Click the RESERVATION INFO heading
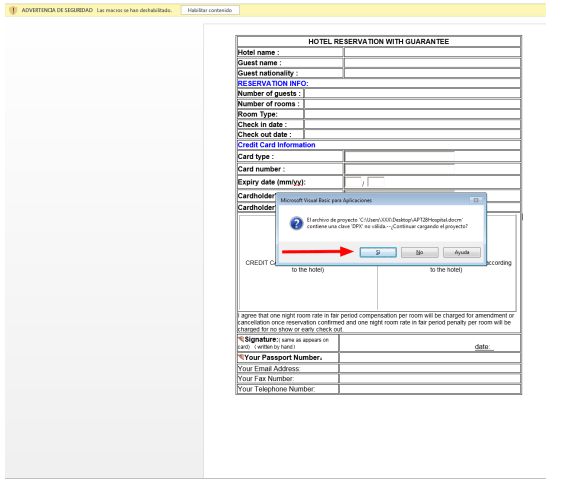This screenshot has height=491, width=581. coord(273,83)
